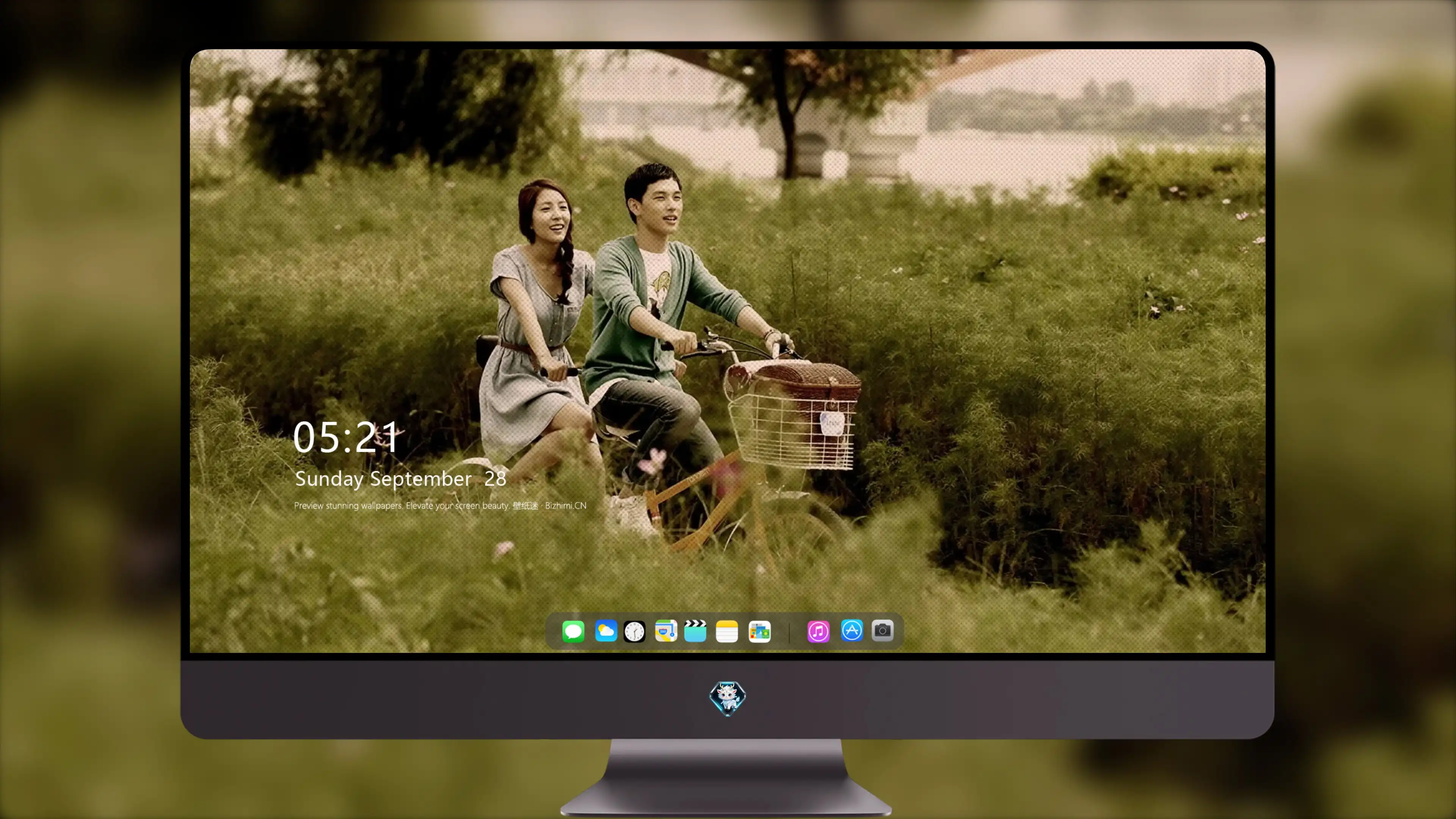
Task: Click the Bizhimi.CN text in the caption
Action: point(565,505)
